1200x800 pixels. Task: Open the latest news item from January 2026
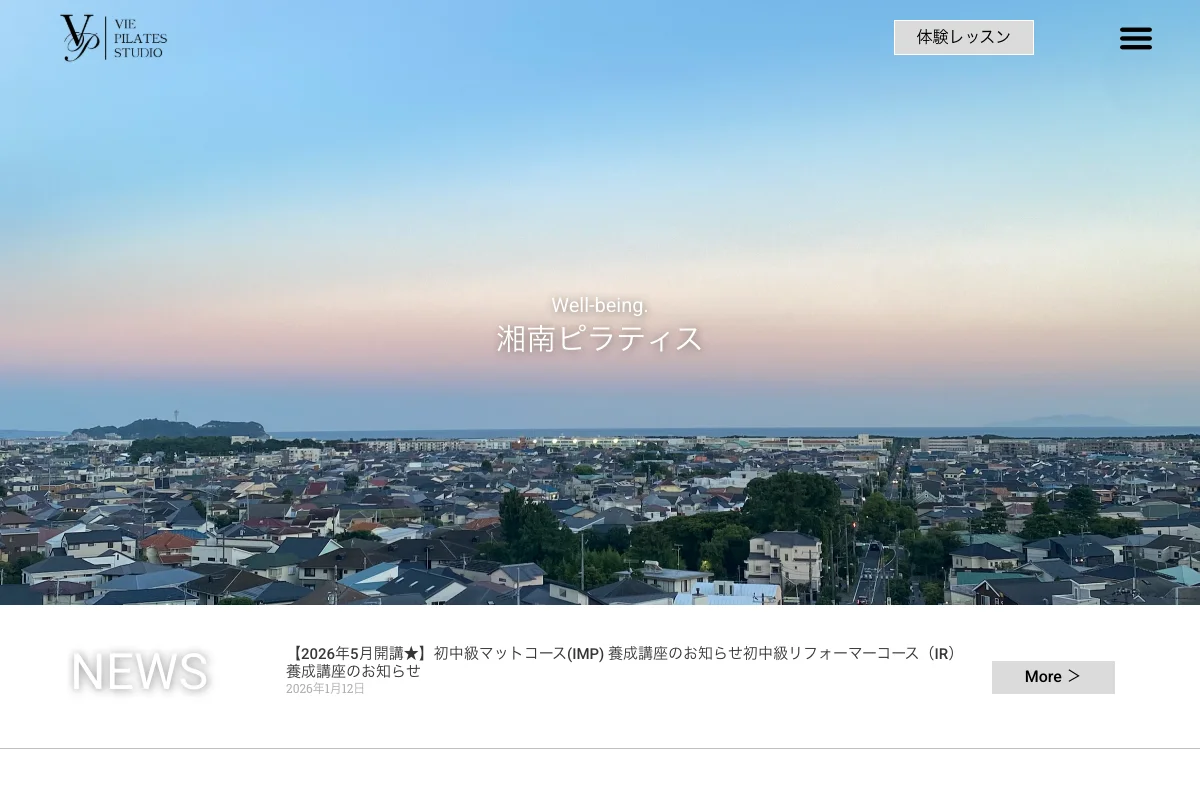[620, 662]
